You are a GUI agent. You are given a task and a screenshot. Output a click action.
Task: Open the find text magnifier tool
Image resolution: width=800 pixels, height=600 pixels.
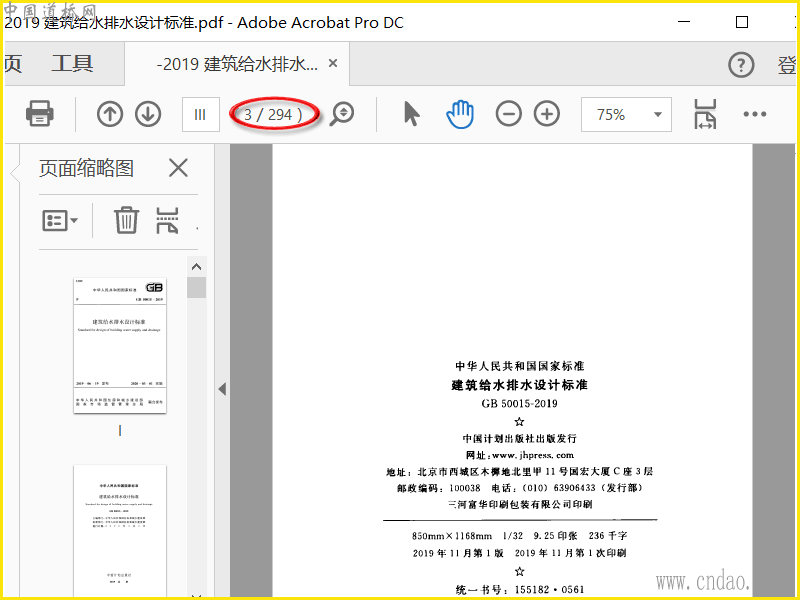point(341,114)
